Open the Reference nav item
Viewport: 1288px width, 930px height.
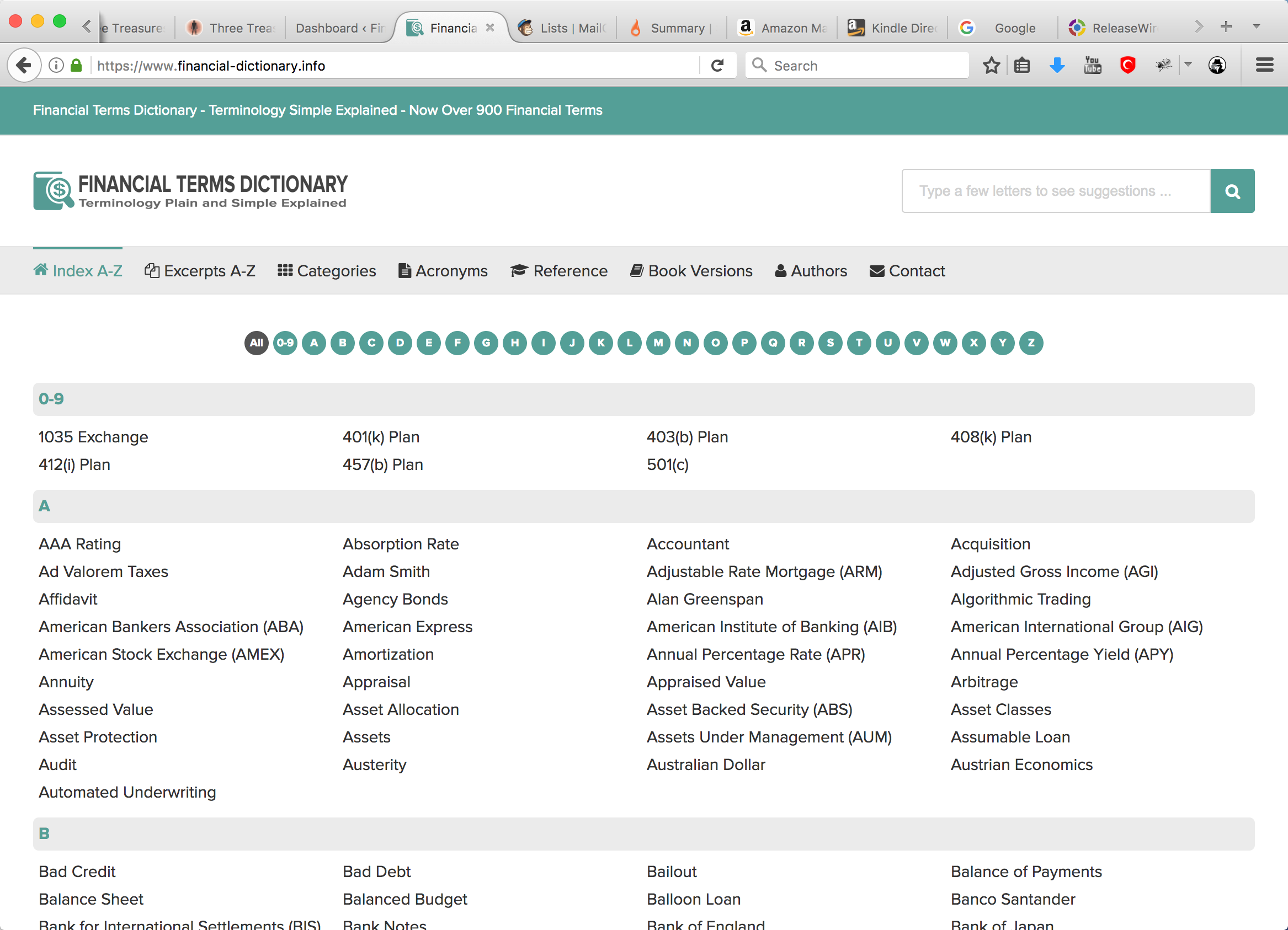coord(559,271)
